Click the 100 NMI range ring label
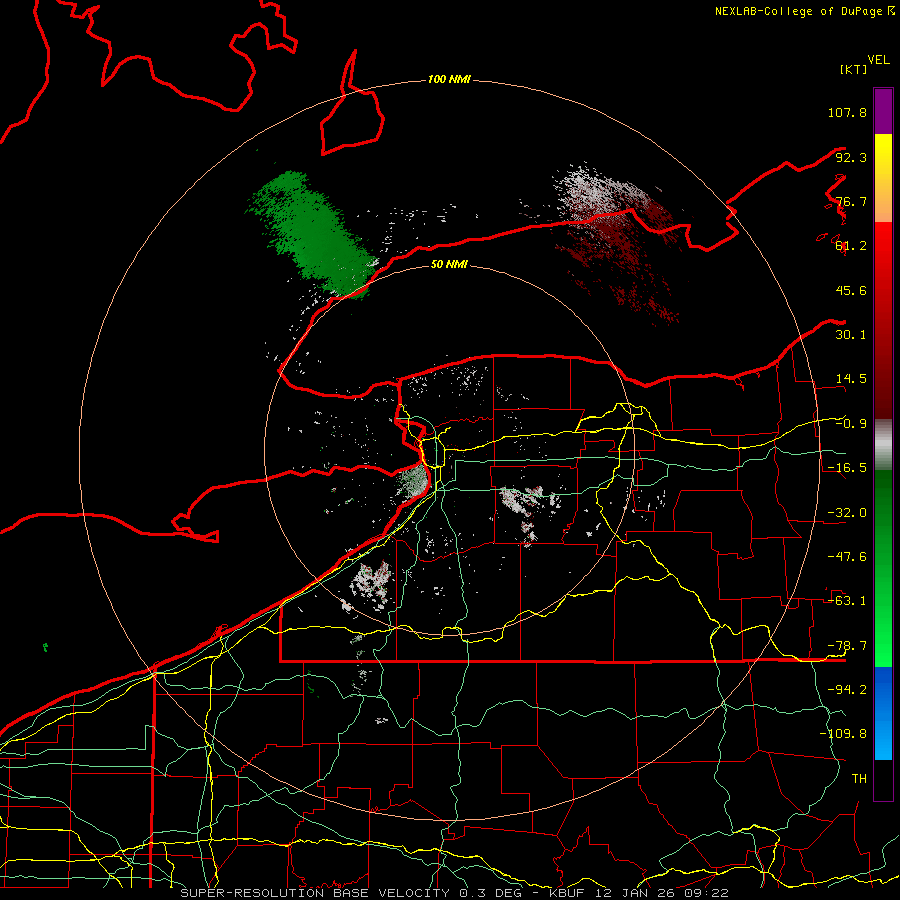This screenshot has width=900, height=900. (449, 79)
